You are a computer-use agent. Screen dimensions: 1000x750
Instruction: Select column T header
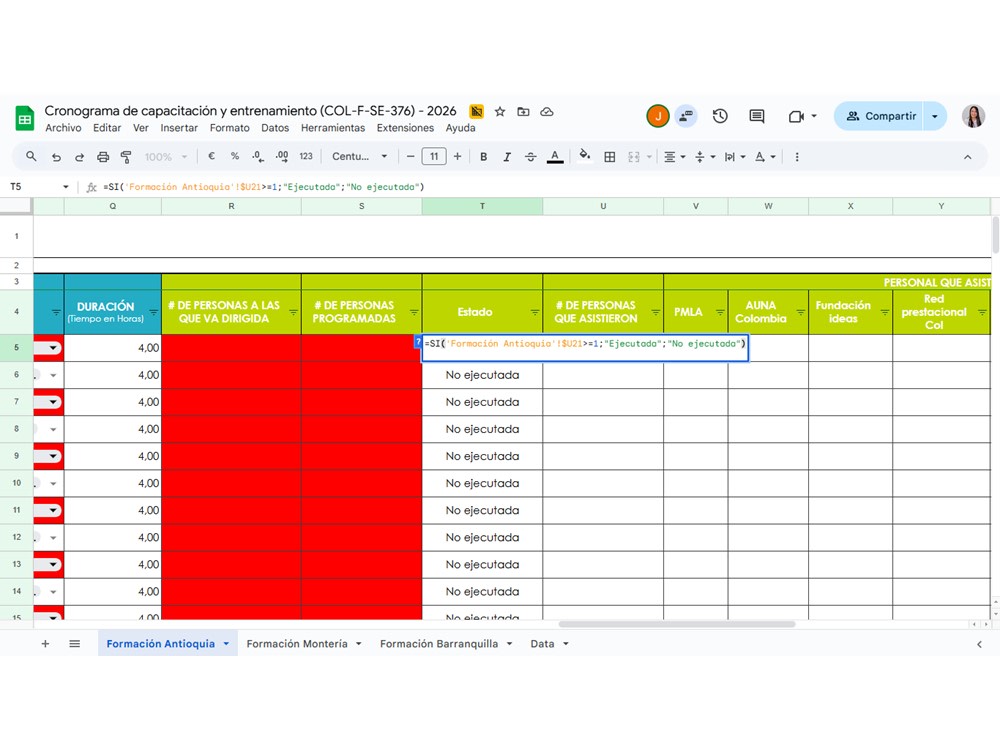coord(482,206)
